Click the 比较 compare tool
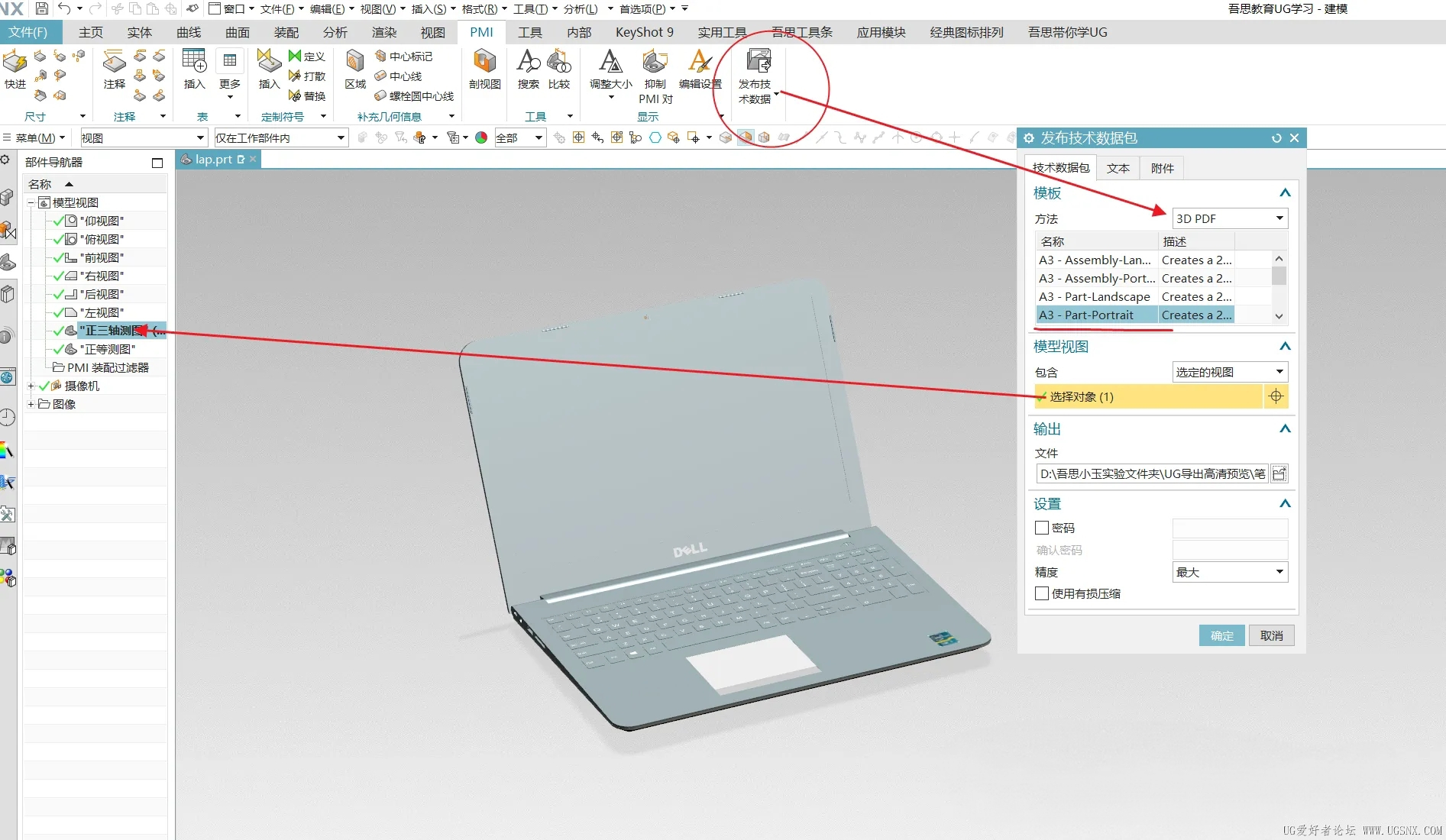Viewport: 1446px width, 840px height. coord(559,69)
